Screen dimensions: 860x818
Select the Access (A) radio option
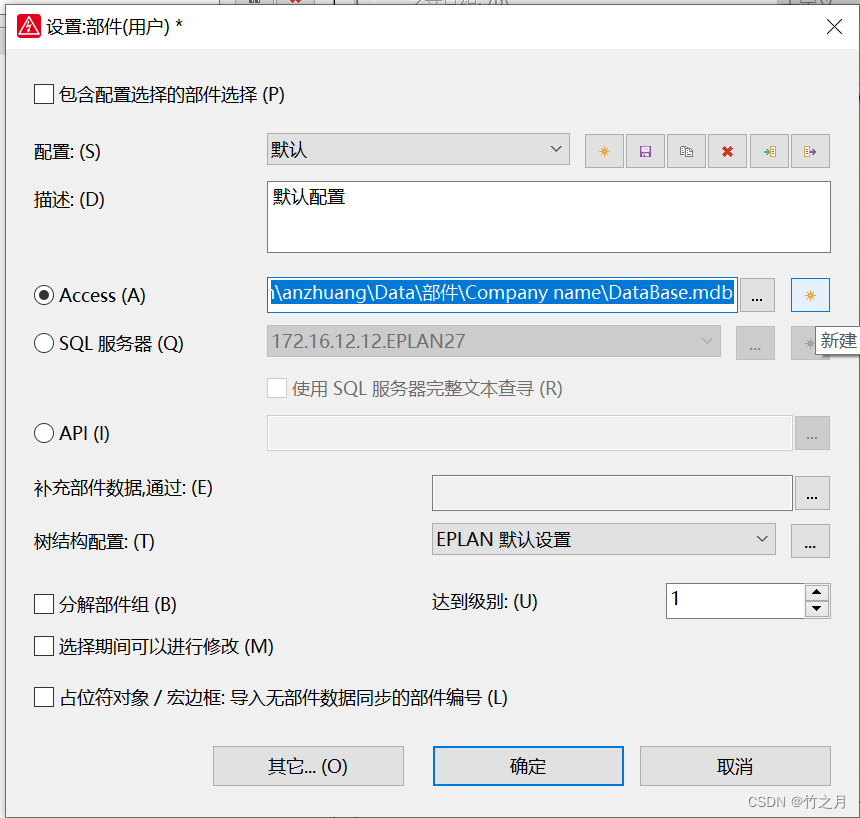click(x=44, y=296)
